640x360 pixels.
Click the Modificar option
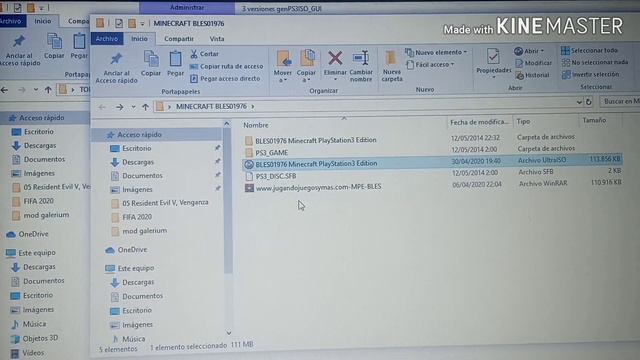pos(534,63)
